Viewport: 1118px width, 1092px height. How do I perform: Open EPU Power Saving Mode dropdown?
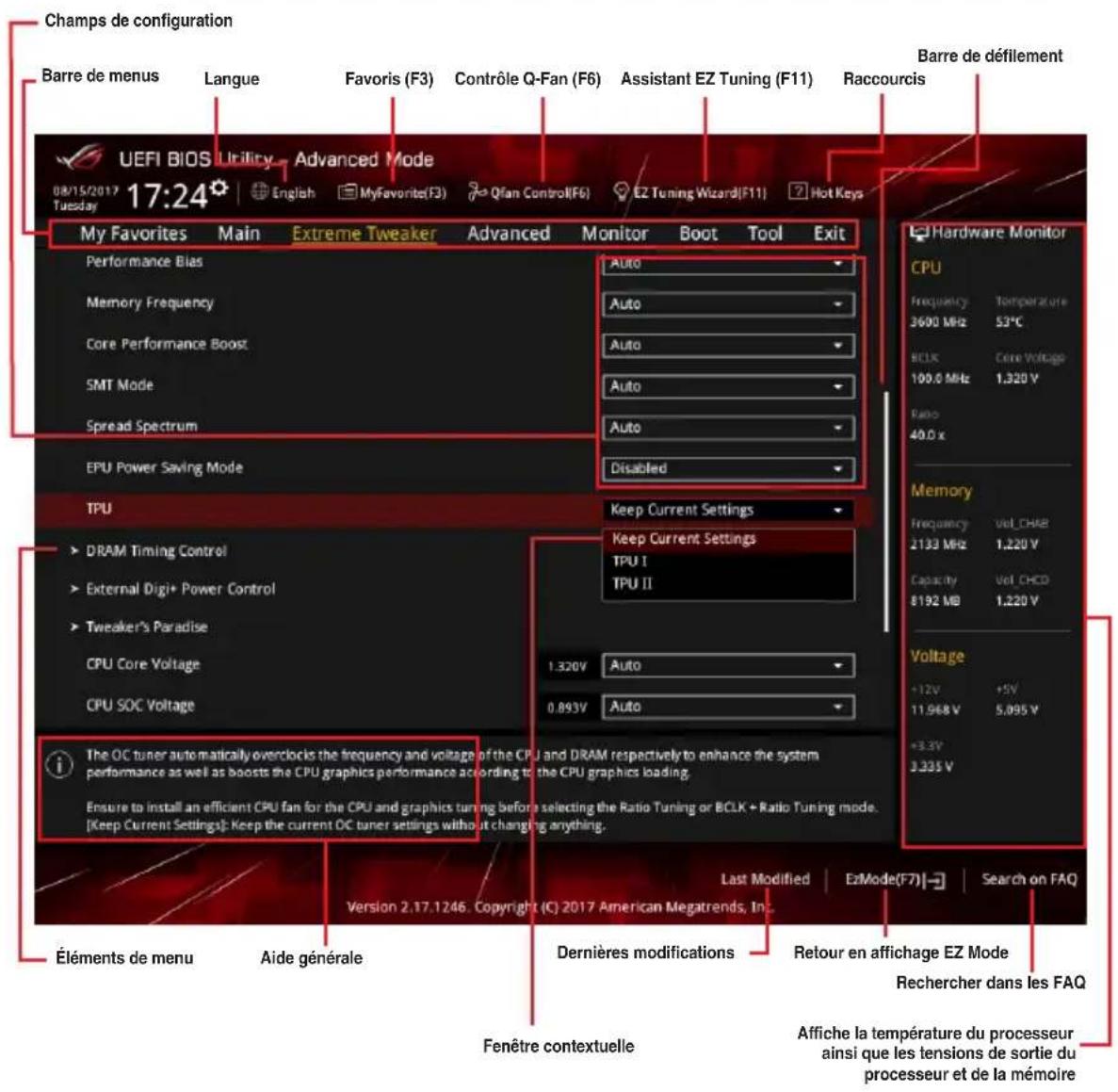click(728, 468)
